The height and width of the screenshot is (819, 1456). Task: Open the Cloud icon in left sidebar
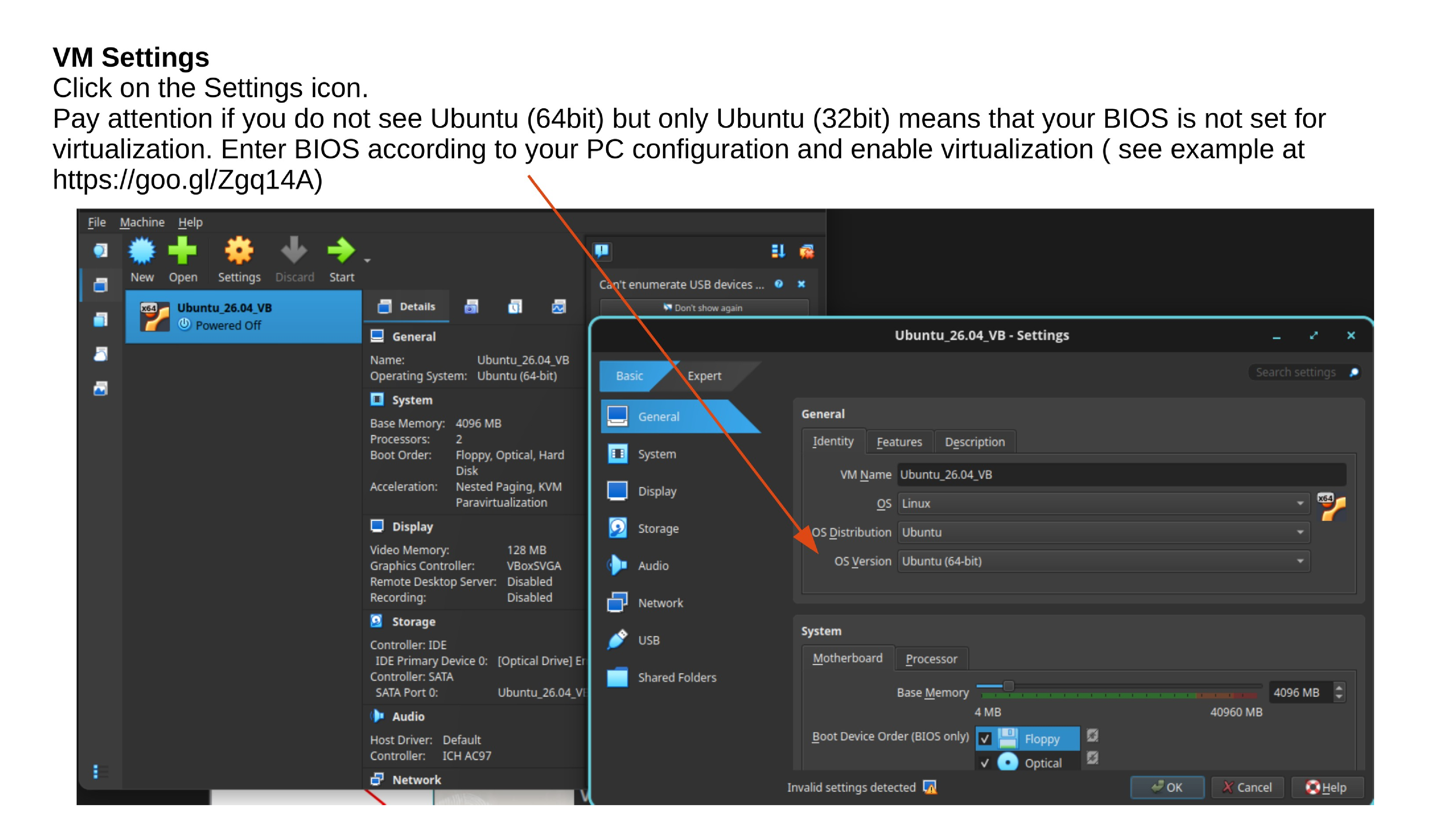tap(101, 354)
